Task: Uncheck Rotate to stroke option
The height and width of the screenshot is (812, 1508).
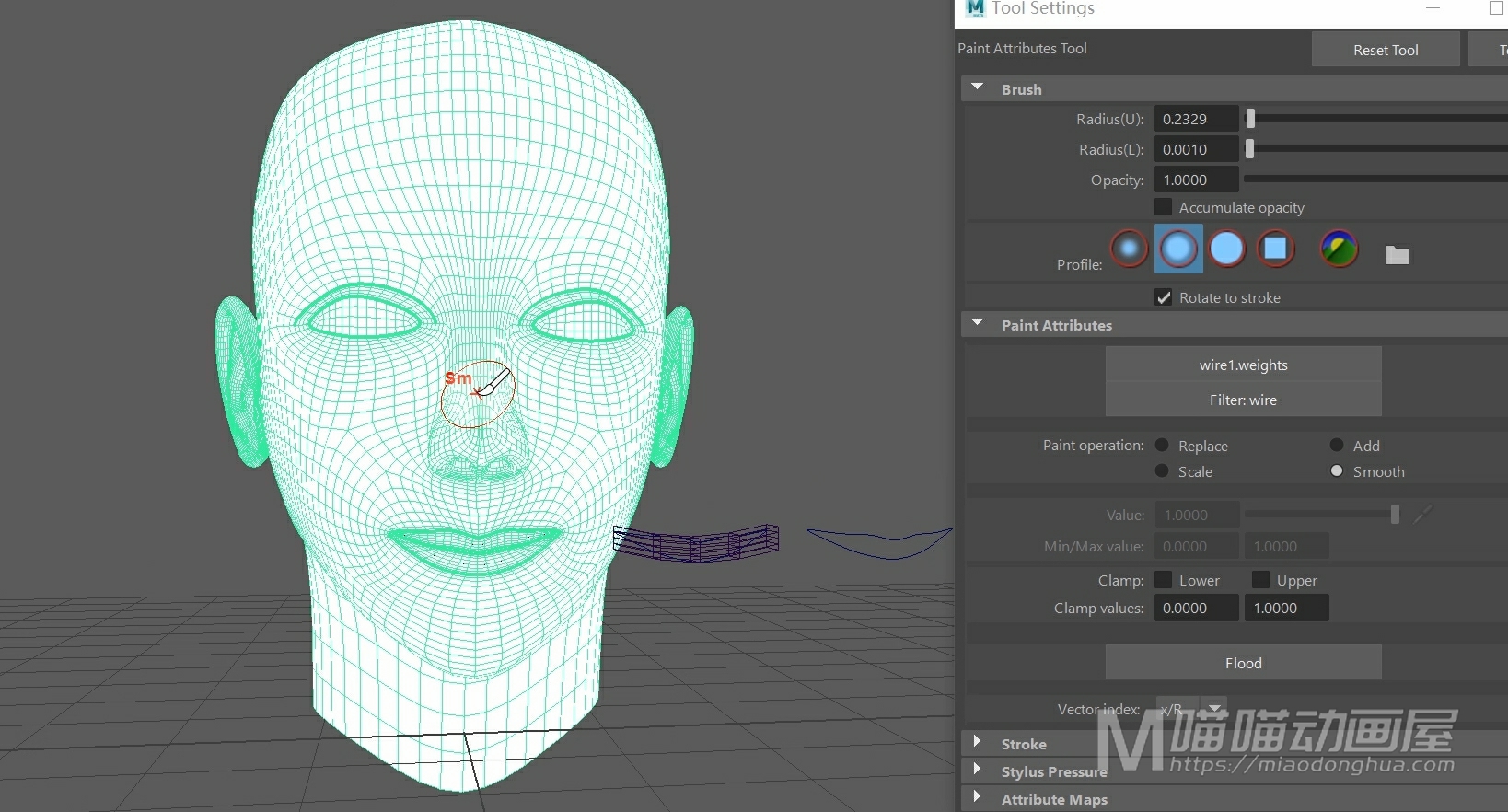Action: [x=1164, y=297]
